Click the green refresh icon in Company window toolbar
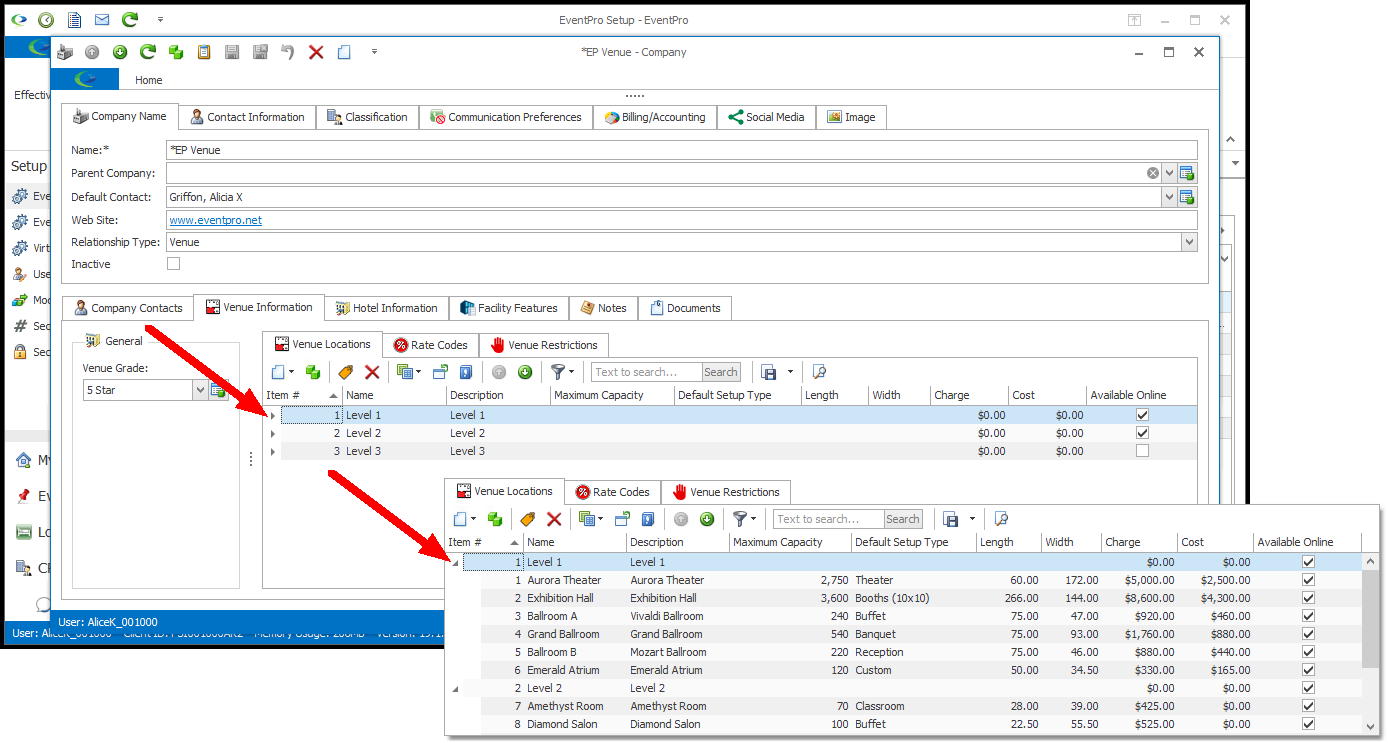This screenshot has height=743, width=1388. pos(148,52)
